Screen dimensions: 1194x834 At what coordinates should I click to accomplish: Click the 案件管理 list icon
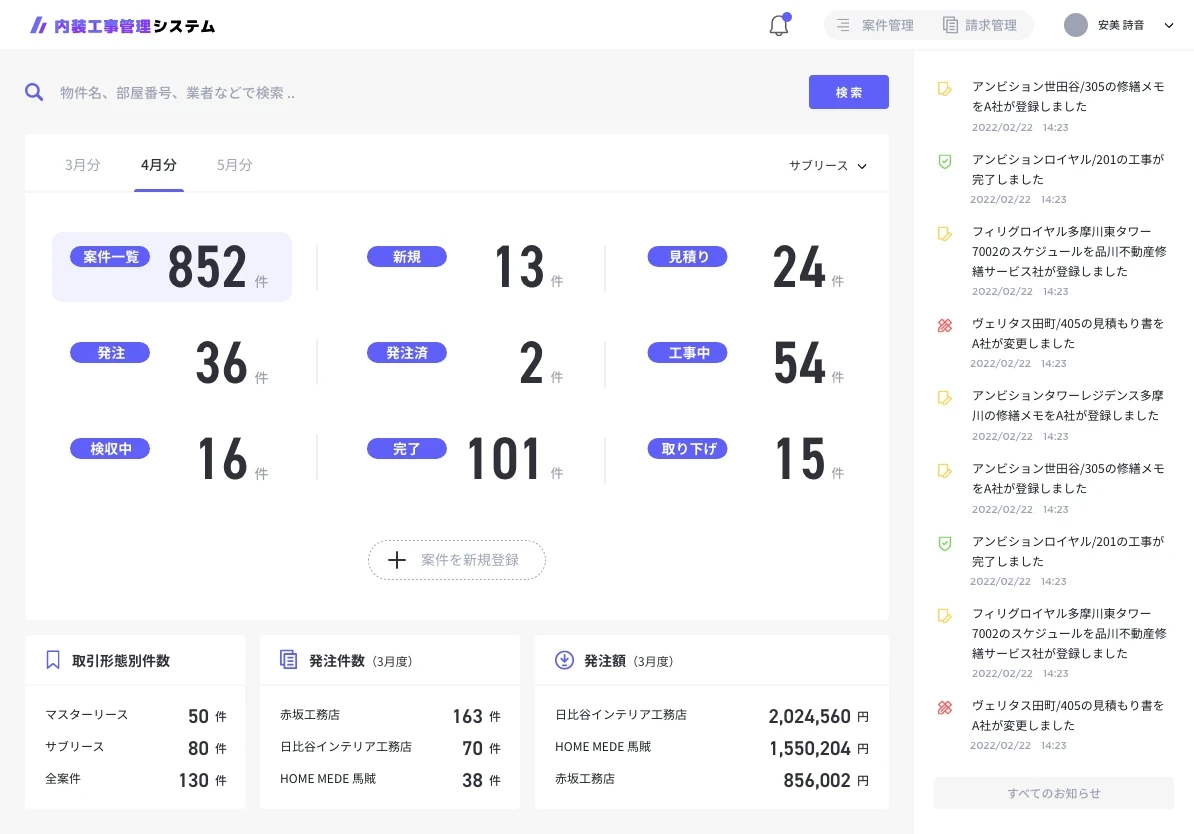tap(843, 25)
